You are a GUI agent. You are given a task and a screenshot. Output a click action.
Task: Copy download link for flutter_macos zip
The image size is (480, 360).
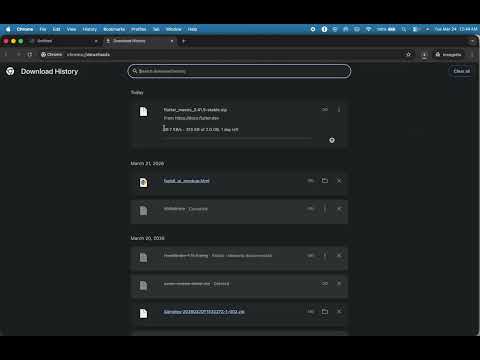(325, 110)
